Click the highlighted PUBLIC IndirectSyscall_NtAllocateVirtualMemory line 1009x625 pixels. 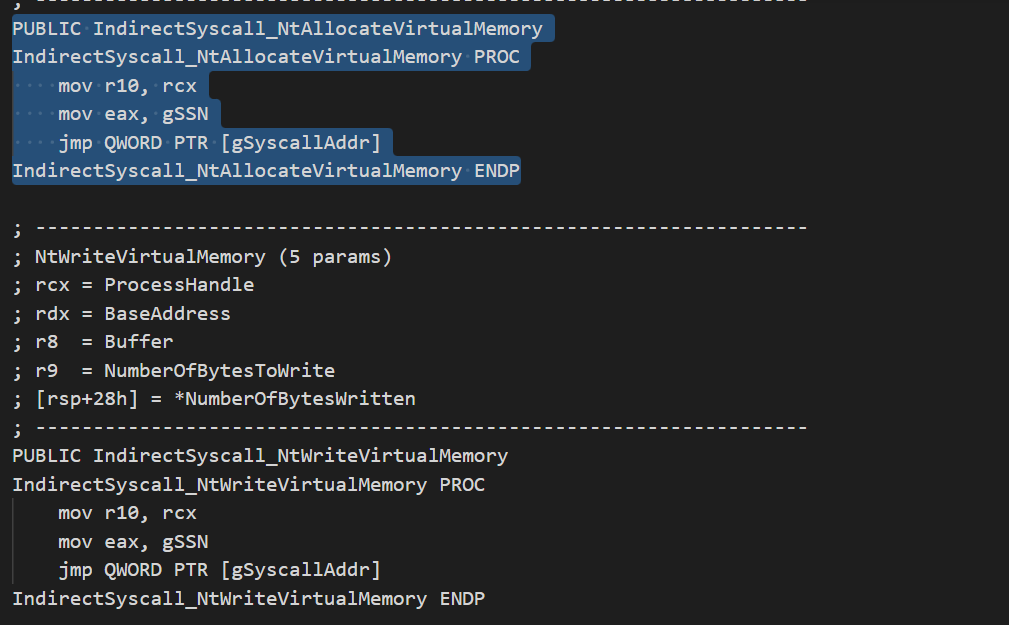tap(277, 29)
